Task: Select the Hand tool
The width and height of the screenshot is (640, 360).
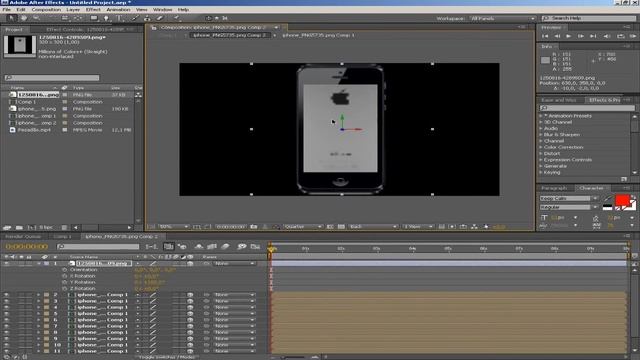Action: point(24,18)
